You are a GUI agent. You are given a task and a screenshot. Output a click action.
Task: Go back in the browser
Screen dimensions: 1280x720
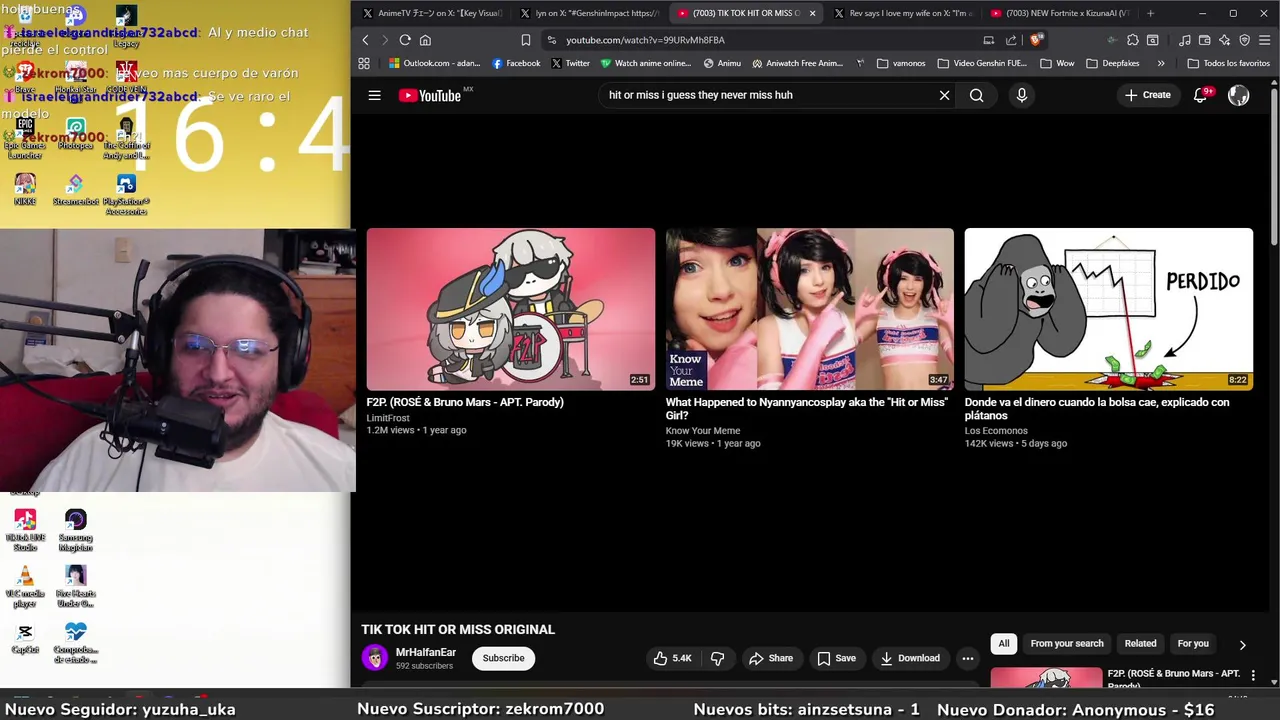click(365, 40)
